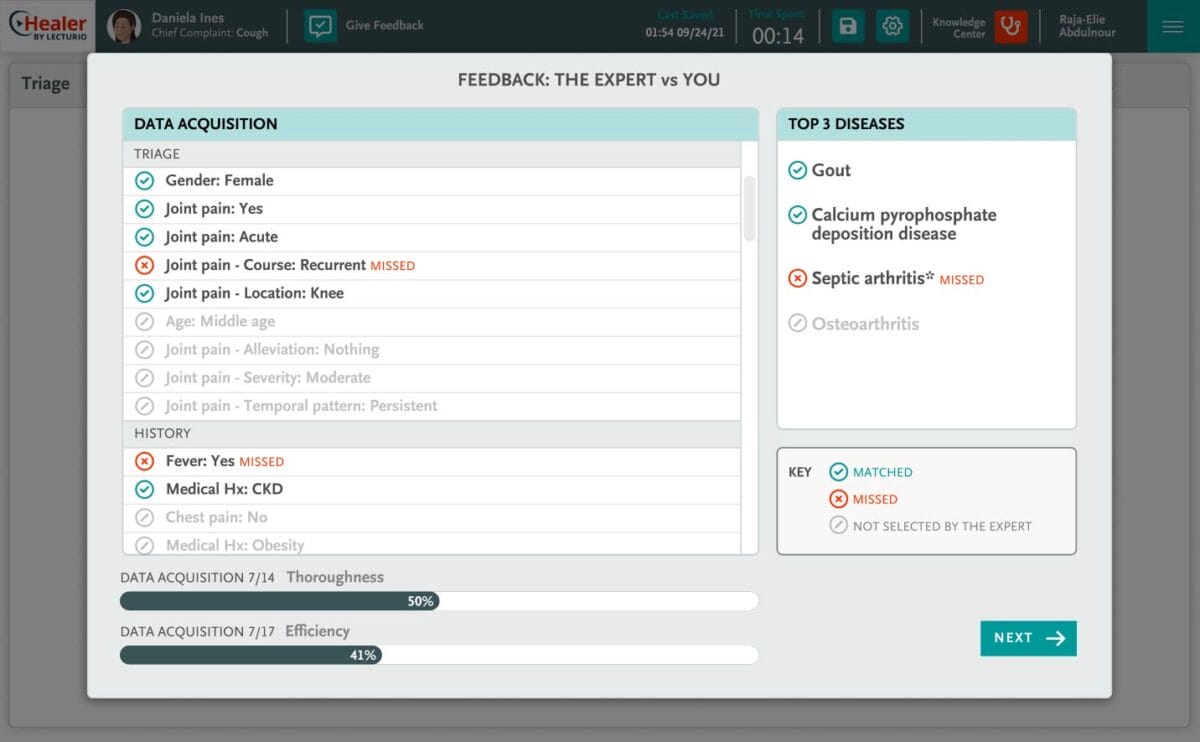Click the missed icon for Fever: Yes
1200x742 pixels.
click(x=144, y=461)
